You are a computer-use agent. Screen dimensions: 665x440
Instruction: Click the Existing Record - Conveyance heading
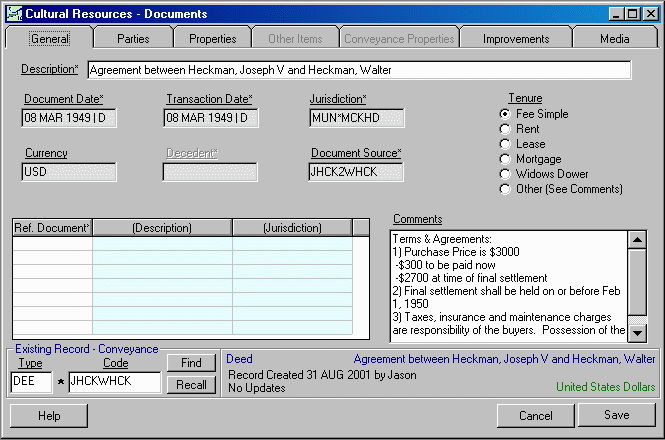click(x=87, y=349)
